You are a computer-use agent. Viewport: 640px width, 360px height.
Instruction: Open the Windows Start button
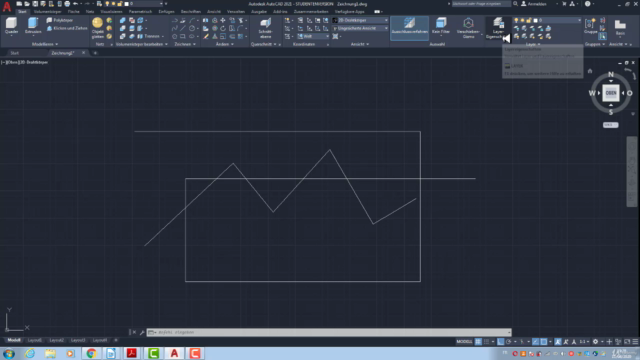pos(9,353)
